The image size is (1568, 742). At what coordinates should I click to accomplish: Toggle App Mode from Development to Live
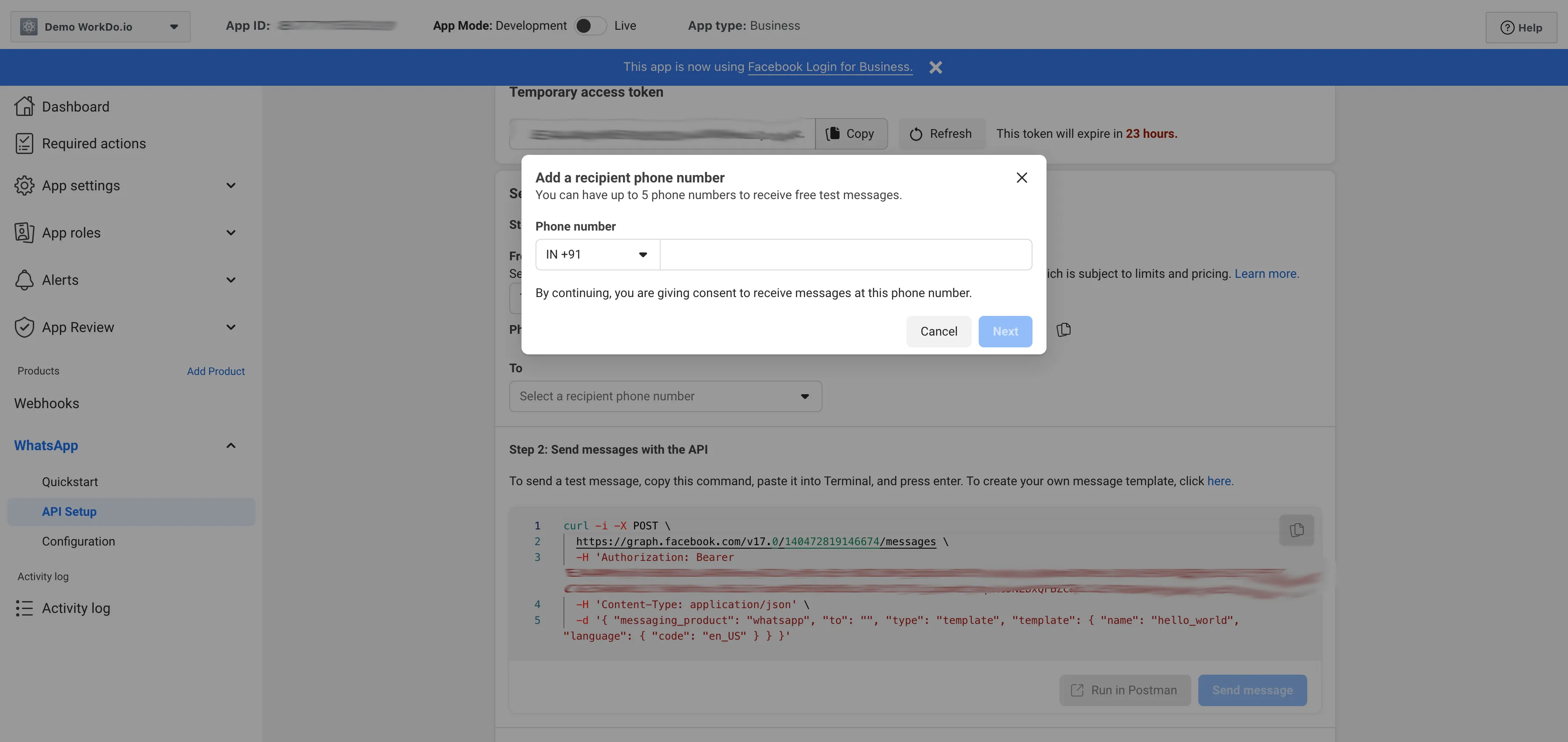click(x=590, y=25)
